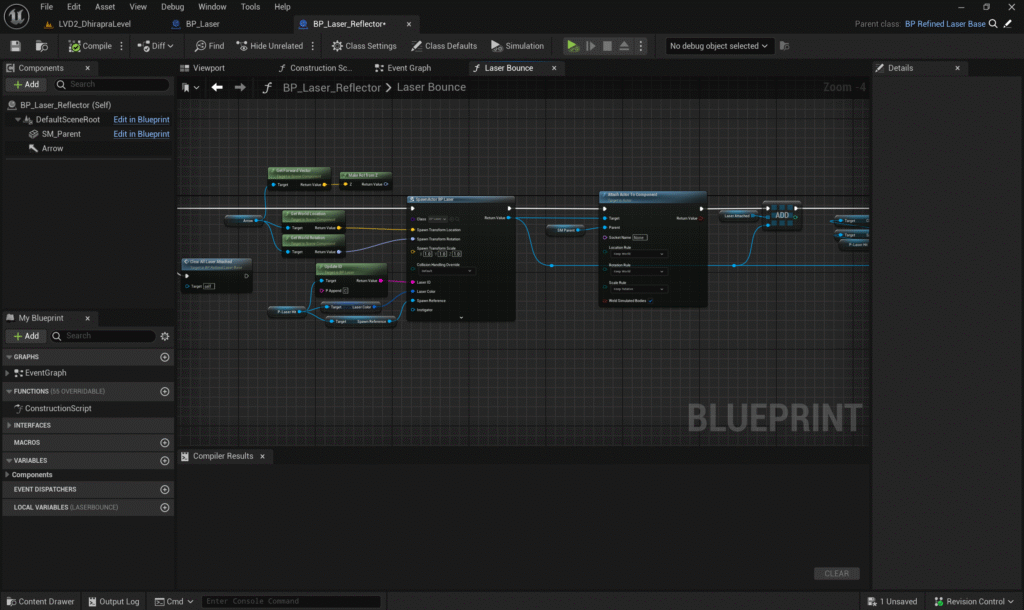
Task: Click Edit in Blueprint for SM_Parent
Action: coord(141,134)
